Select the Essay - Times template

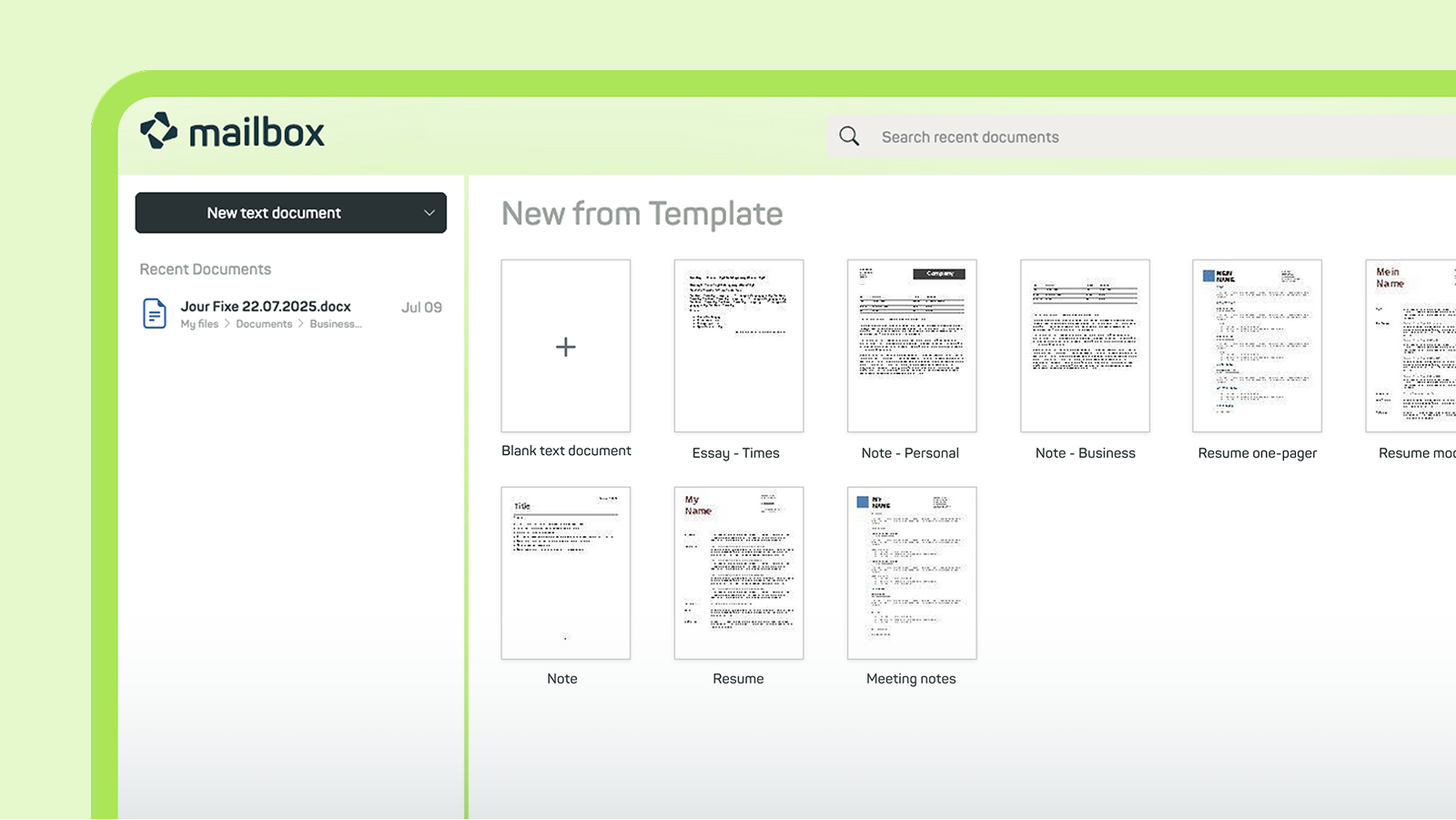click(739, 346)
